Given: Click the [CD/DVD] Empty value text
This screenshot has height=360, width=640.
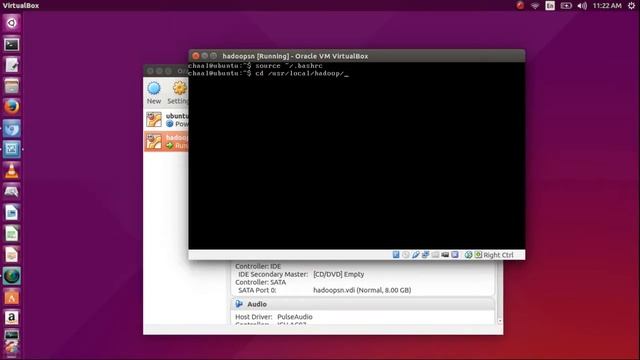Looking at the screenshot, I should coord(338,274).
